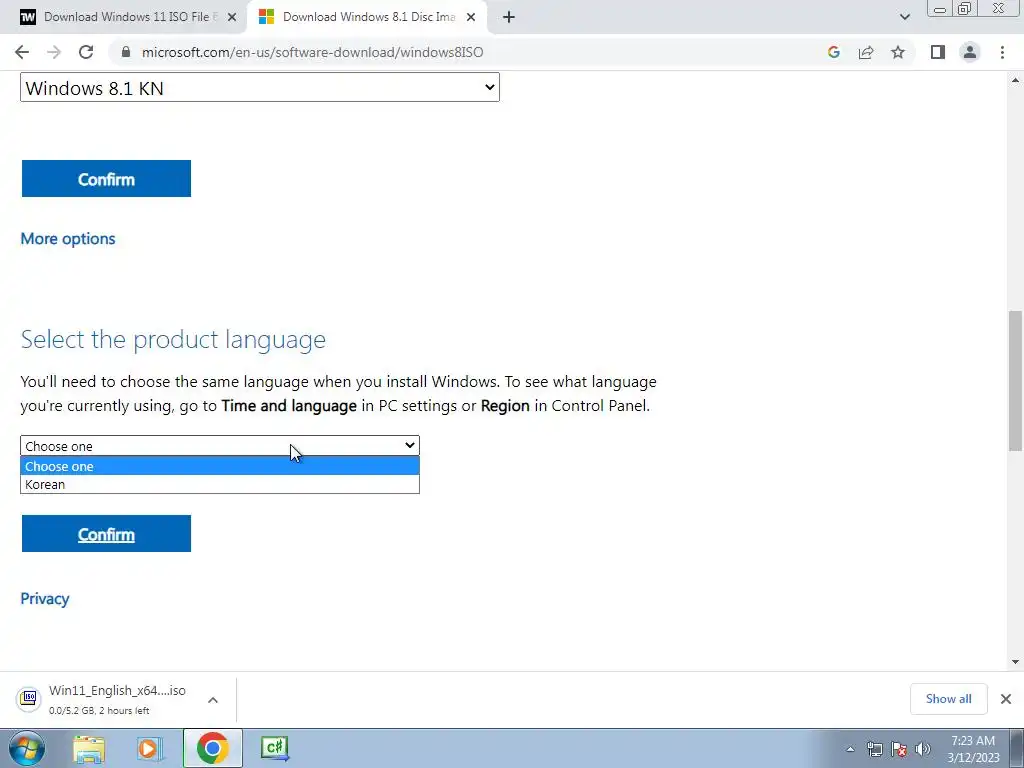Open the tab search chevron
This screenshot has width=1024, height=768.
click(x=904, y=17)
